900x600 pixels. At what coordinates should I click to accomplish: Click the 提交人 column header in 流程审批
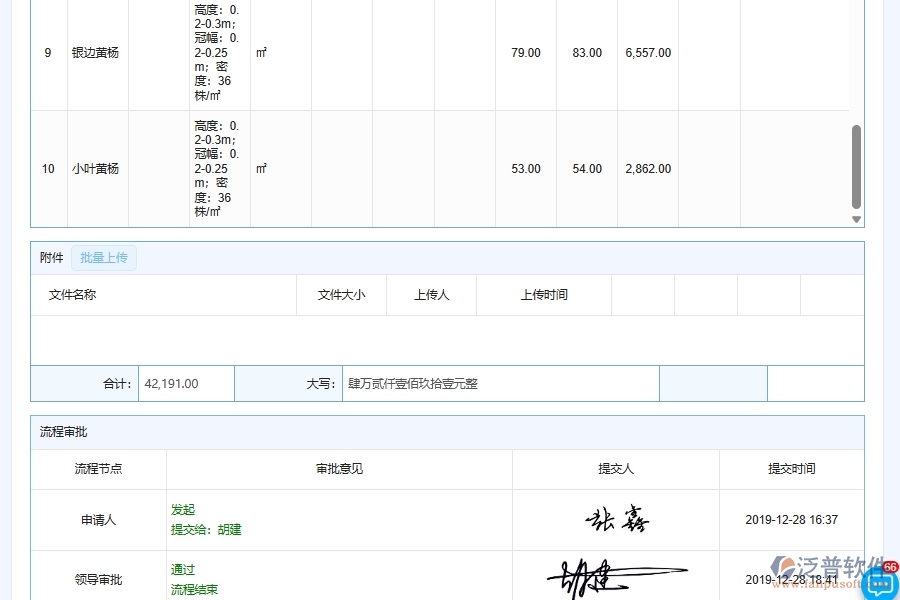(x=614, y=469)
